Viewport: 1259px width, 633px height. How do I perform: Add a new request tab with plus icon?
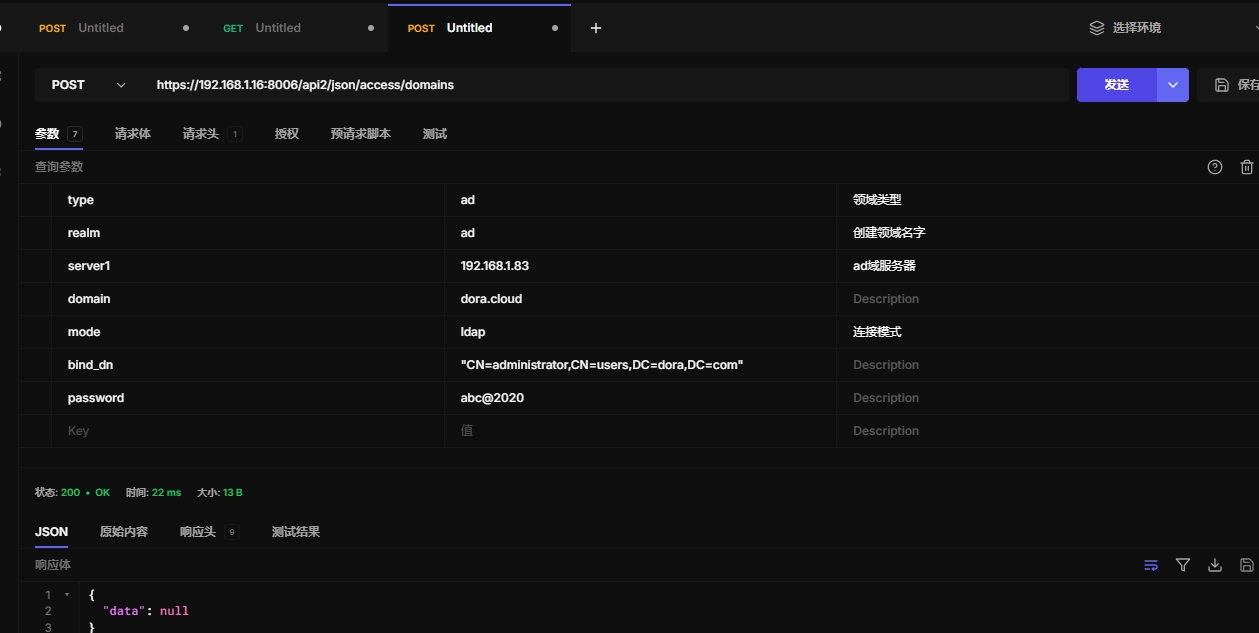(596, 28)
